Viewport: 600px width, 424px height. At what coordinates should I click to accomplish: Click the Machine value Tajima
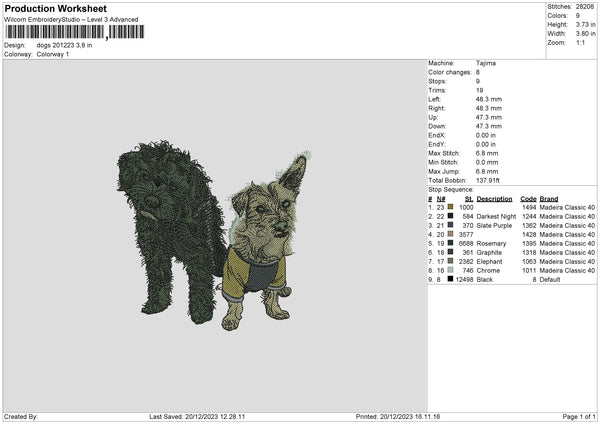486,63
